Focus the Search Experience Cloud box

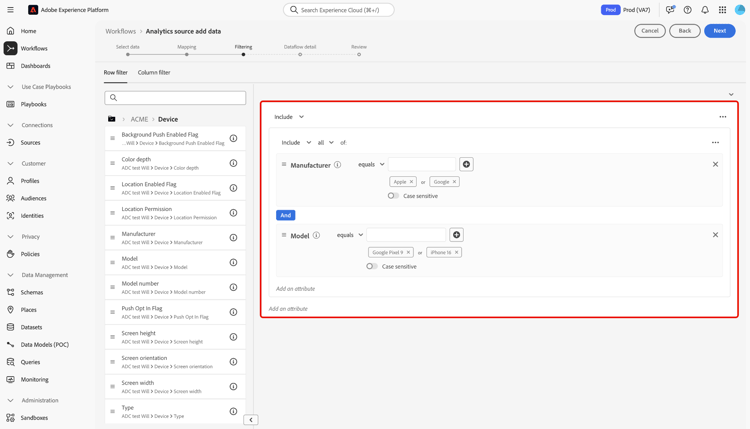pyautogui.click(x=339, y=10)
